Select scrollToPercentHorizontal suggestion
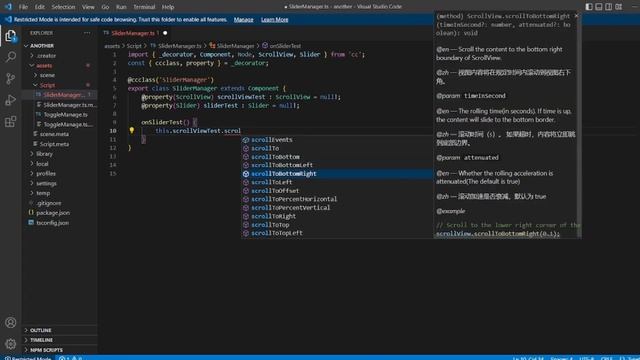This screenshot has height=360, width=640. pos(337,199)
